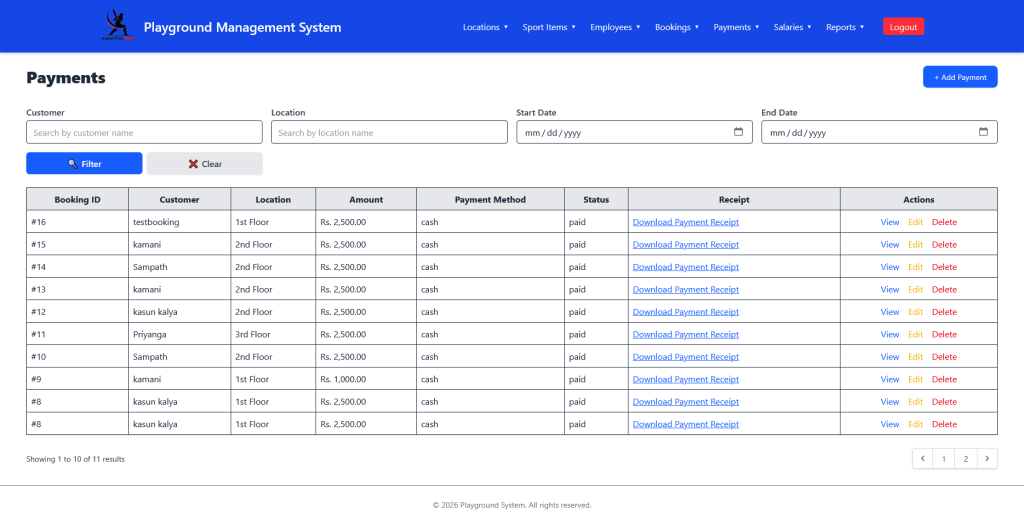
Task: View payment details for booking #11
Action: pyautogui.click(x=889, y=334)
